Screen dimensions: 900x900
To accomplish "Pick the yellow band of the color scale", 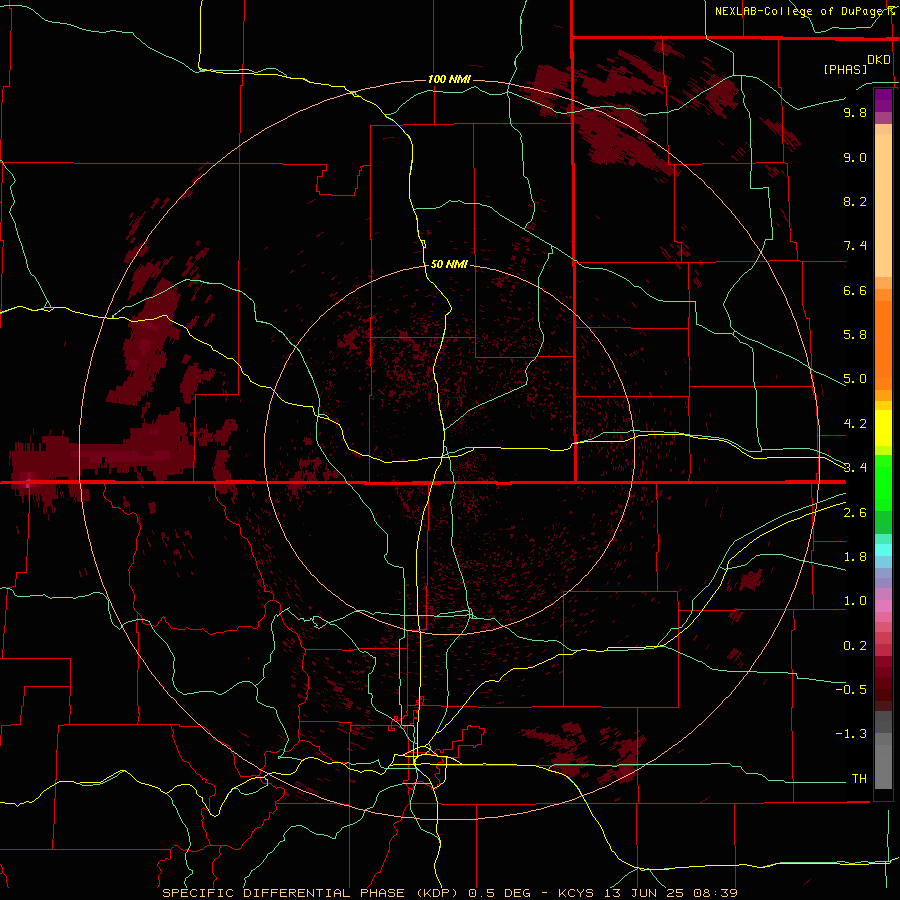I will [883, 428].
